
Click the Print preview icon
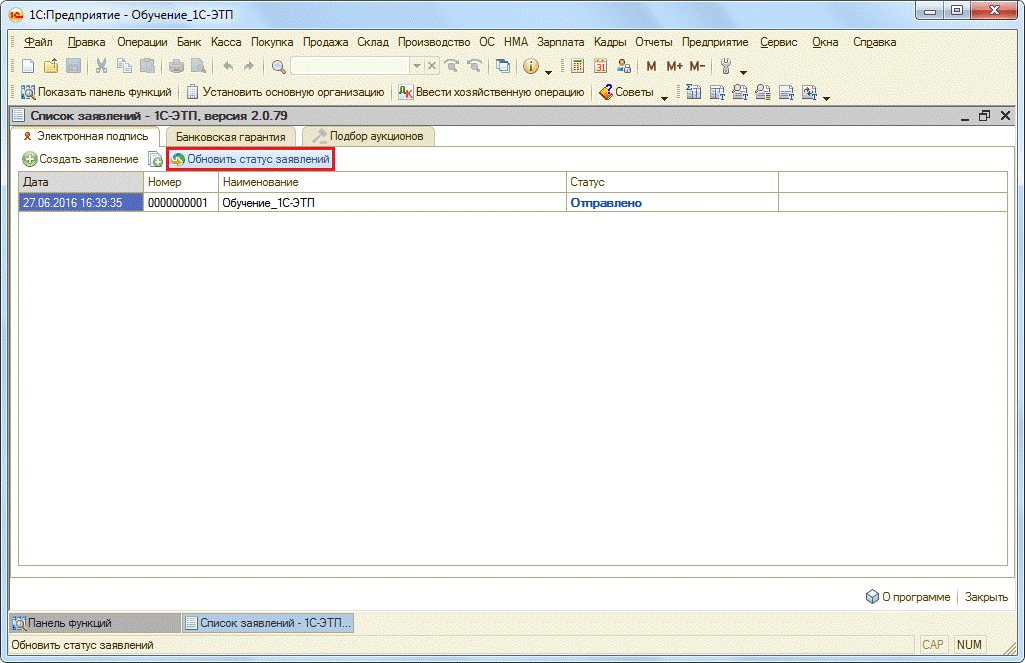[198, 66]
